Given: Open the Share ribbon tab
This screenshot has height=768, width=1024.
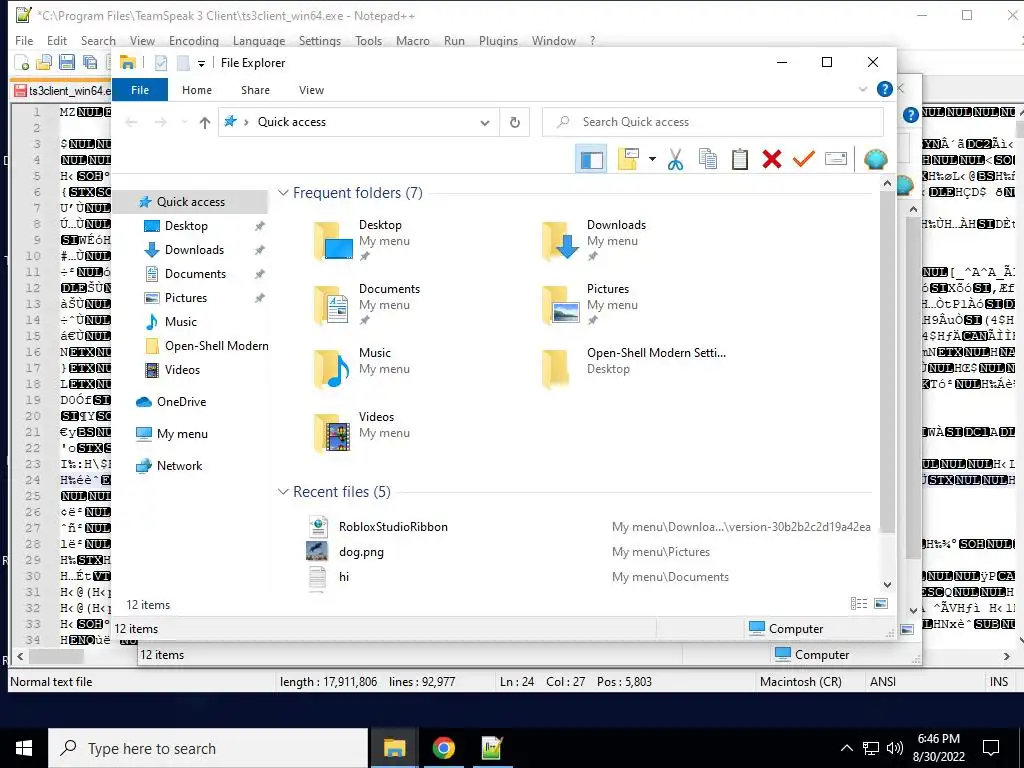Looking at the screenshot, I should point(255,90).
